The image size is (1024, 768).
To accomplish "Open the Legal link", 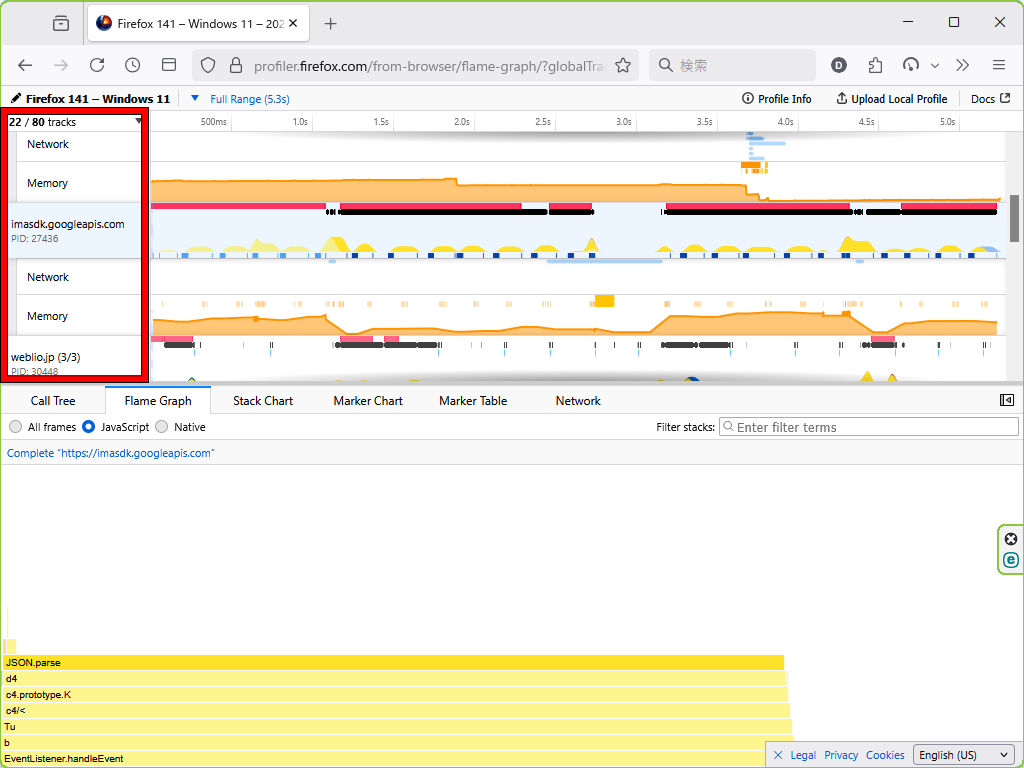I will [x=803, y=755].
